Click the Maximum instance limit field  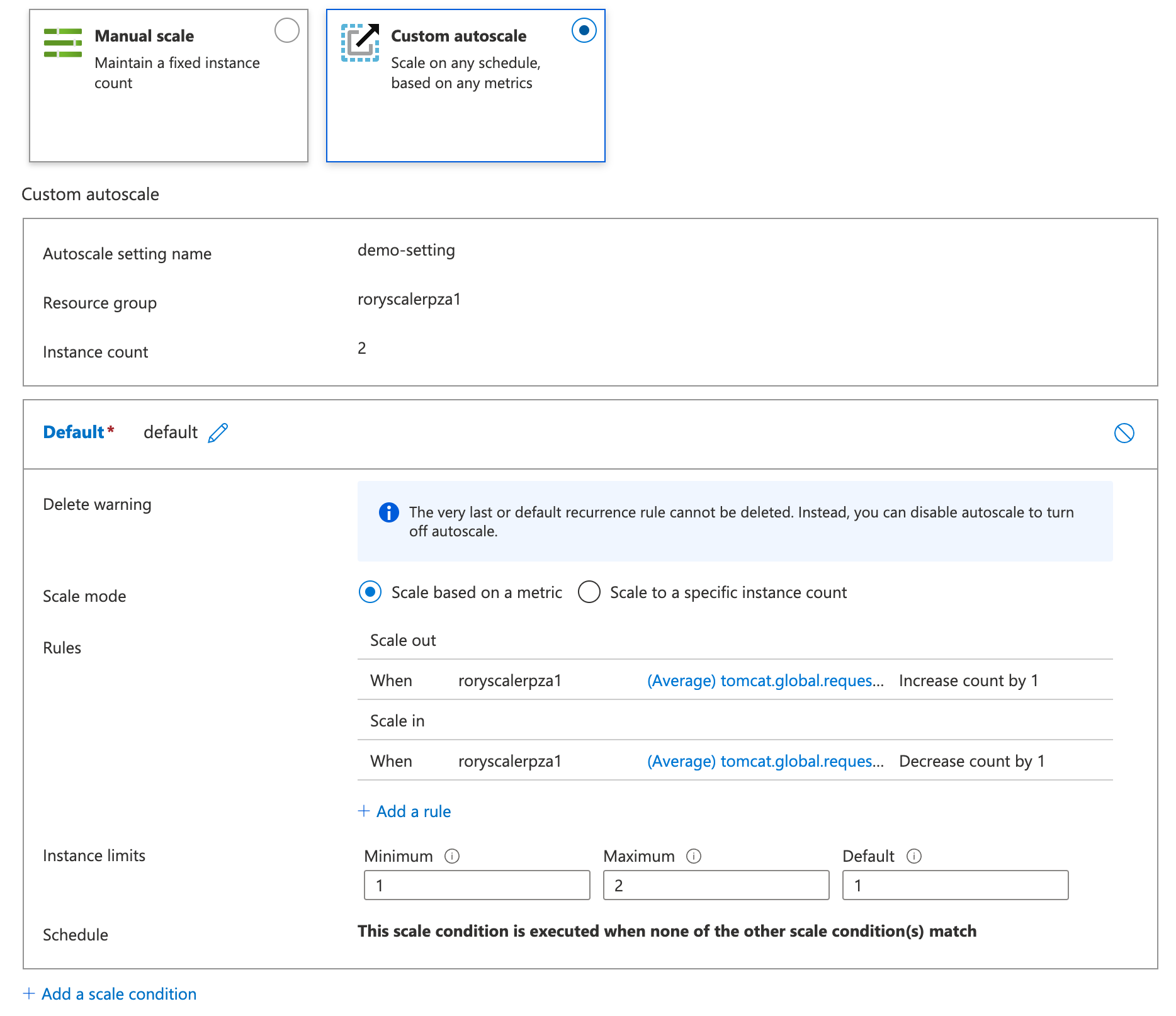(x=716, y=885)
